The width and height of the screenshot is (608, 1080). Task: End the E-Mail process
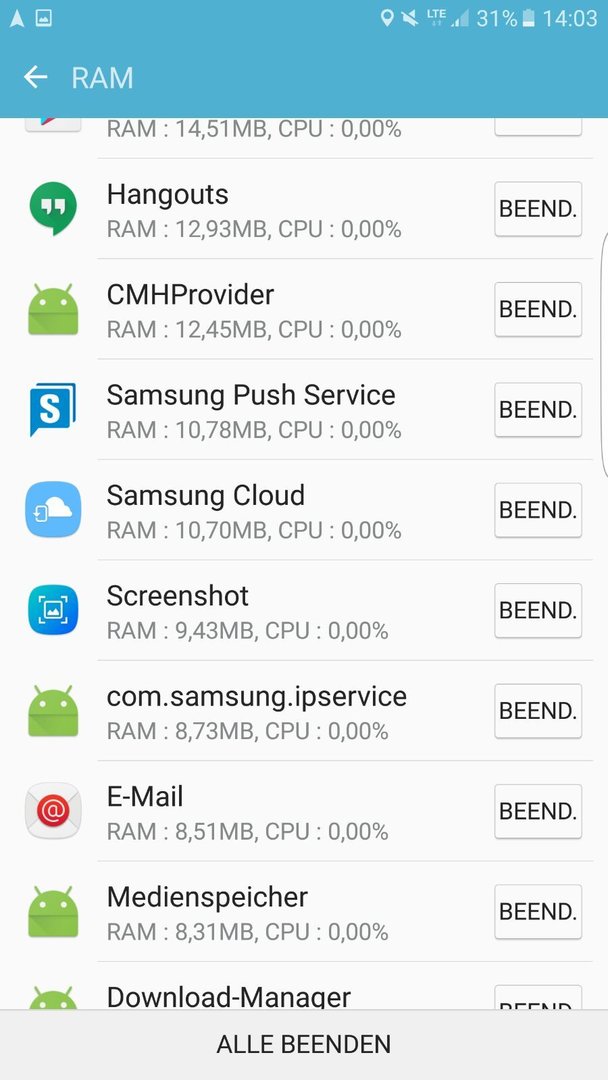(538, 811)
